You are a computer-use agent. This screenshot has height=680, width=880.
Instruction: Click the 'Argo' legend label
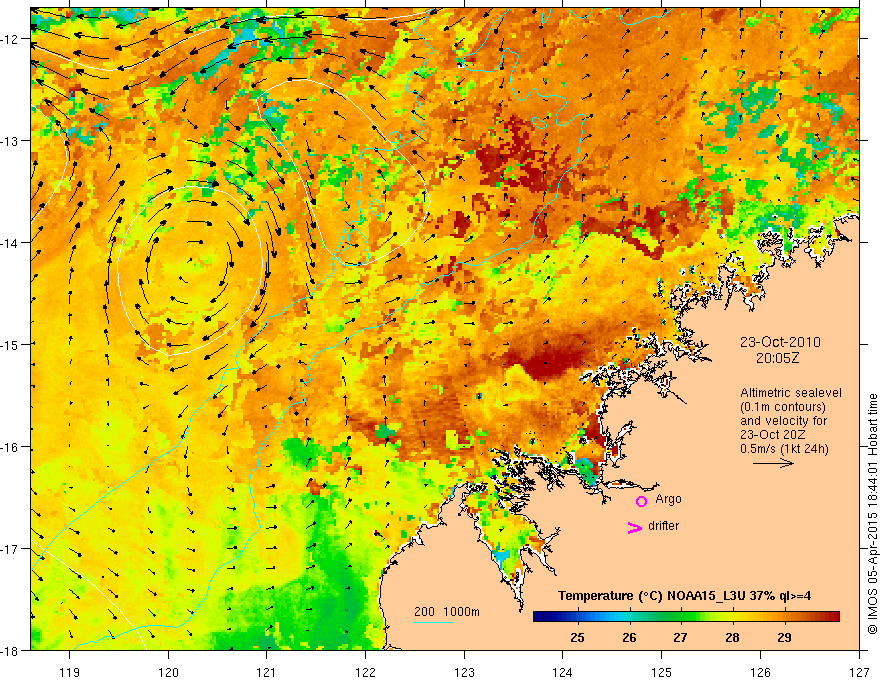tap(668, 499)
